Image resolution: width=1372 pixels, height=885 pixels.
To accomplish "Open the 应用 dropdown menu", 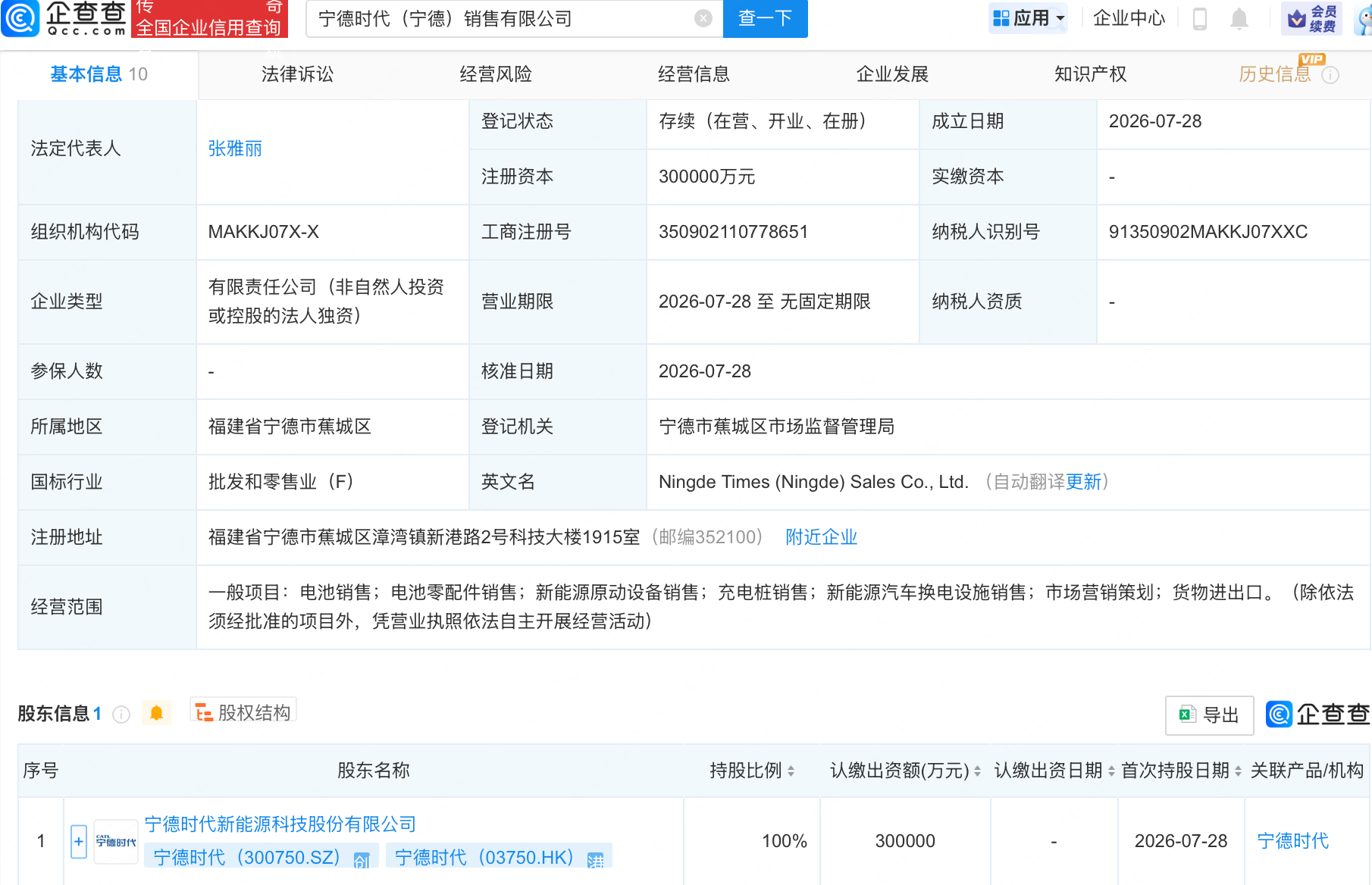I will [x=1029, y=18].
